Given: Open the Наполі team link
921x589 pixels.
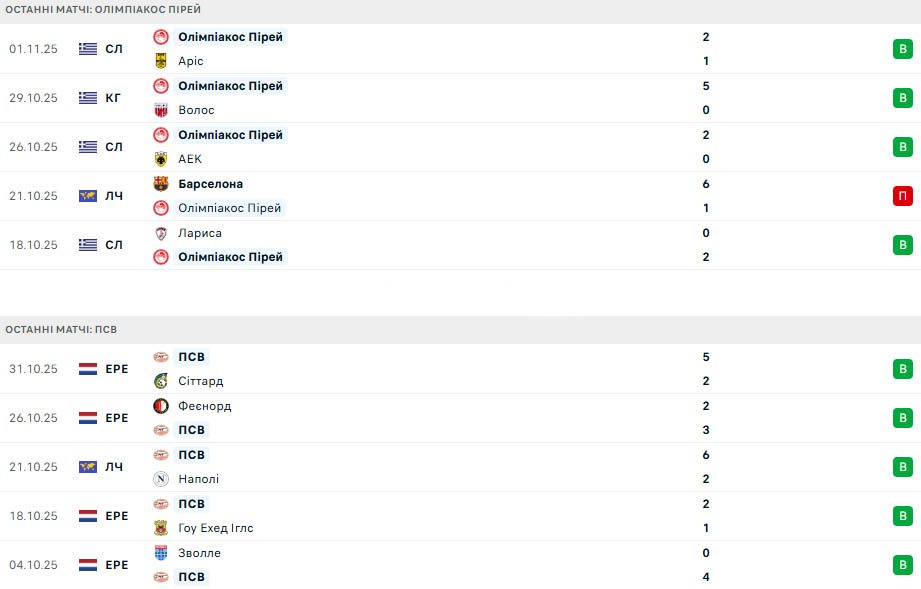Looking at the screenshot, I should pyautogui.click(x=198, y=479).
